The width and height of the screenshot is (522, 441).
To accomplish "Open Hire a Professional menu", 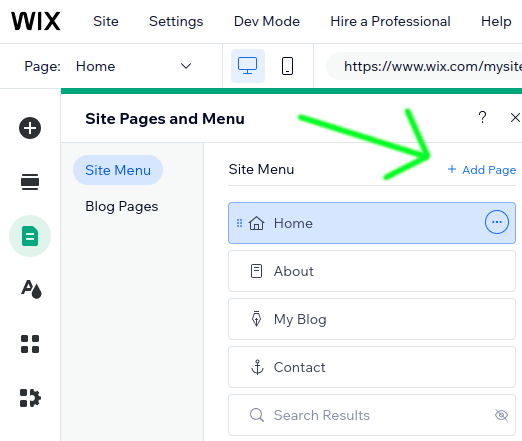I will 390,21.
